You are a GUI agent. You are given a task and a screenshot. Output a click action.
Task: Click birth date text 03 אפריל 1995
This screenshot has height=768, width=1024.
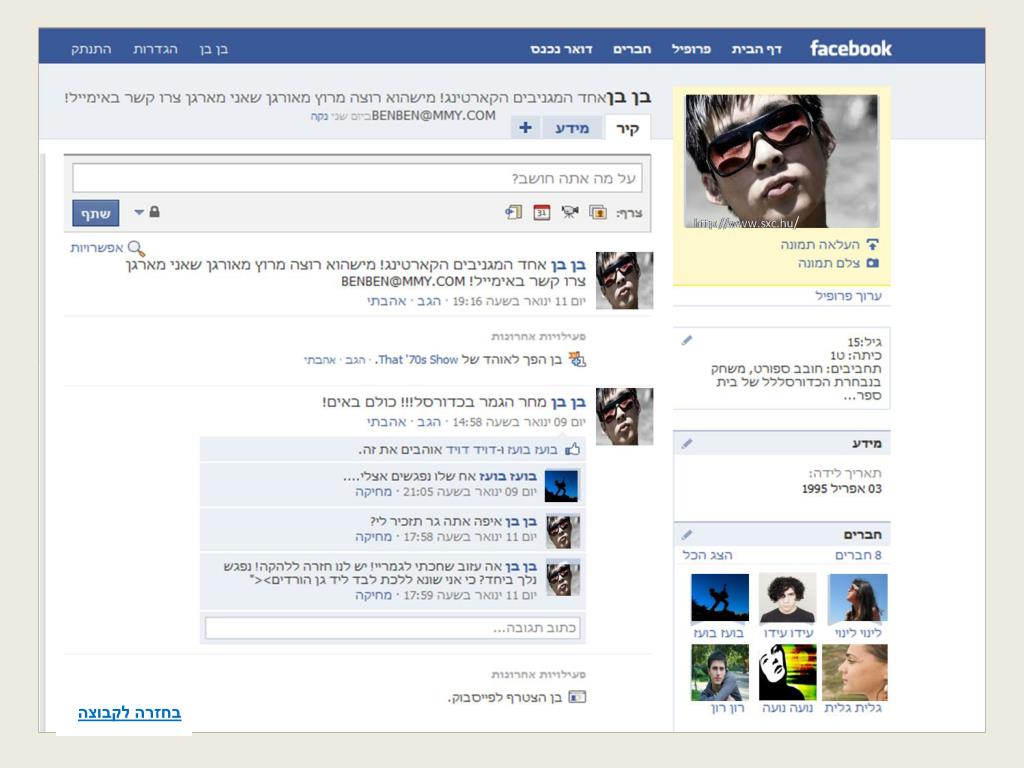(842, 489)
